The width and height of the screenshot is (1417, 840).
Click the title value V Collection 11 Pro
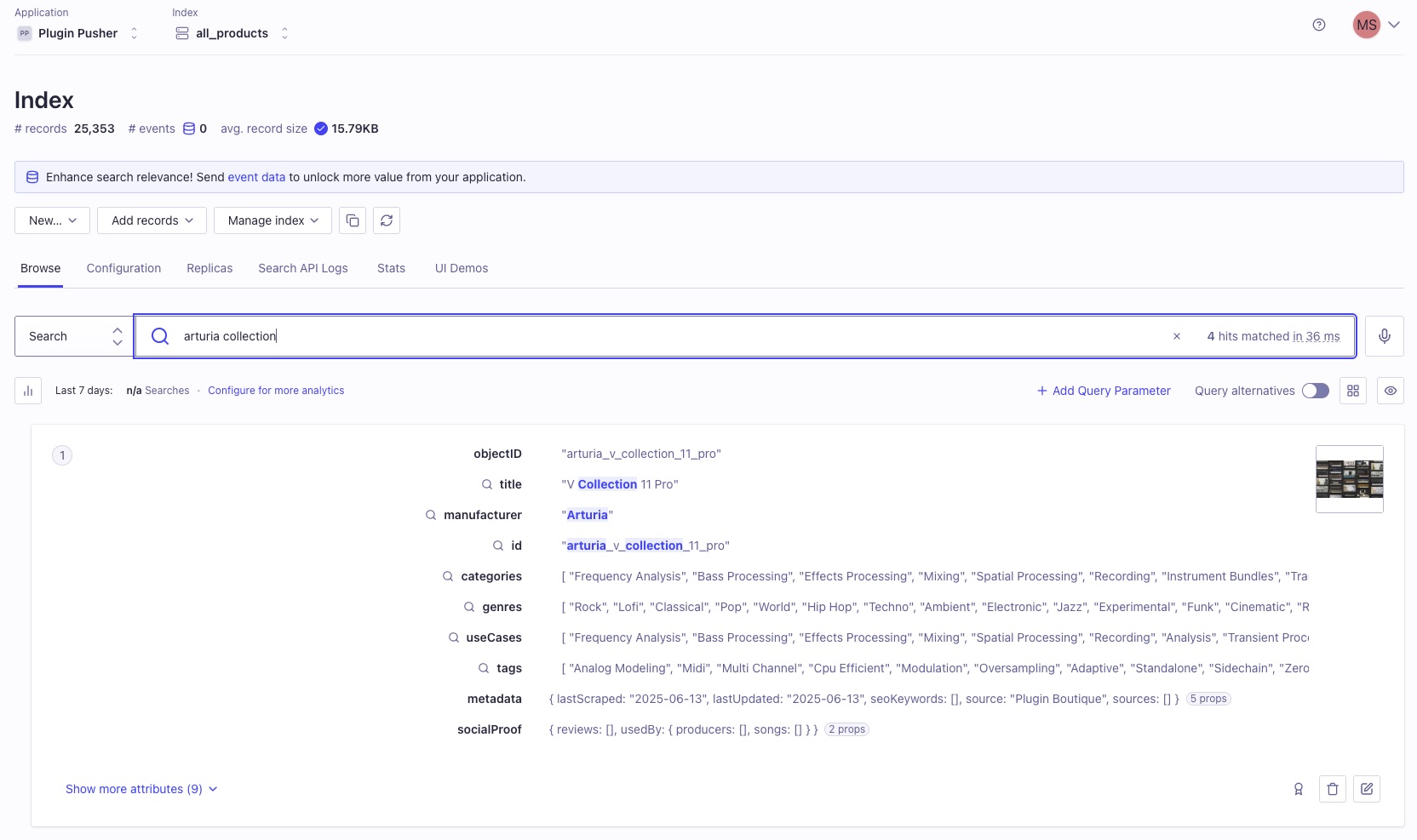coord(620,484)
